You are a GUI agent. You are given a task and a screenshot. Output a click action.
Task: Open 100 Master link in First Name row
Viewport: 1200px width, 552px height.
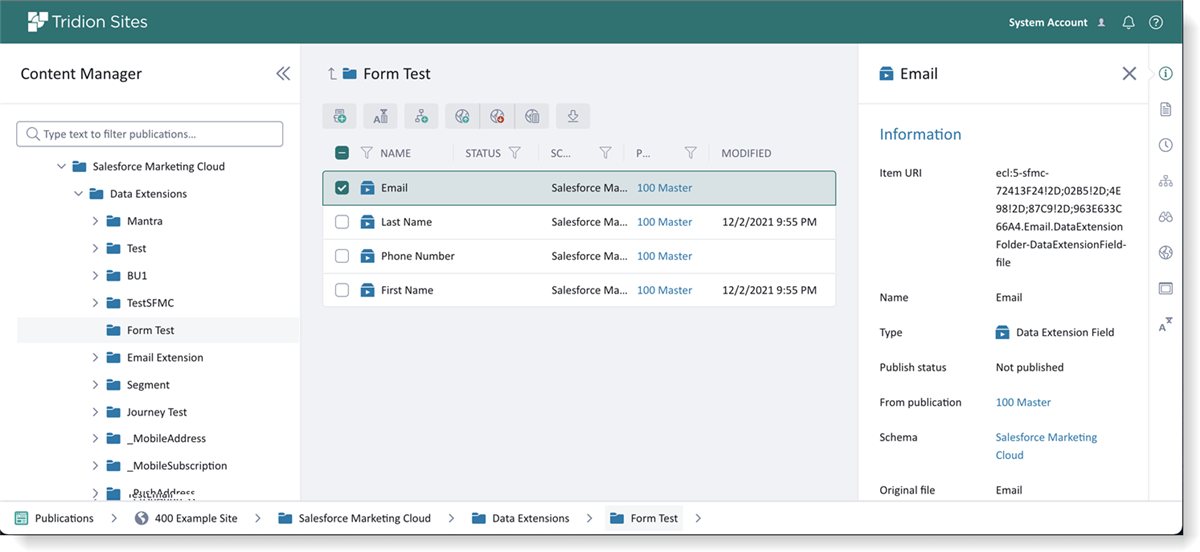[x=664, y=290]
